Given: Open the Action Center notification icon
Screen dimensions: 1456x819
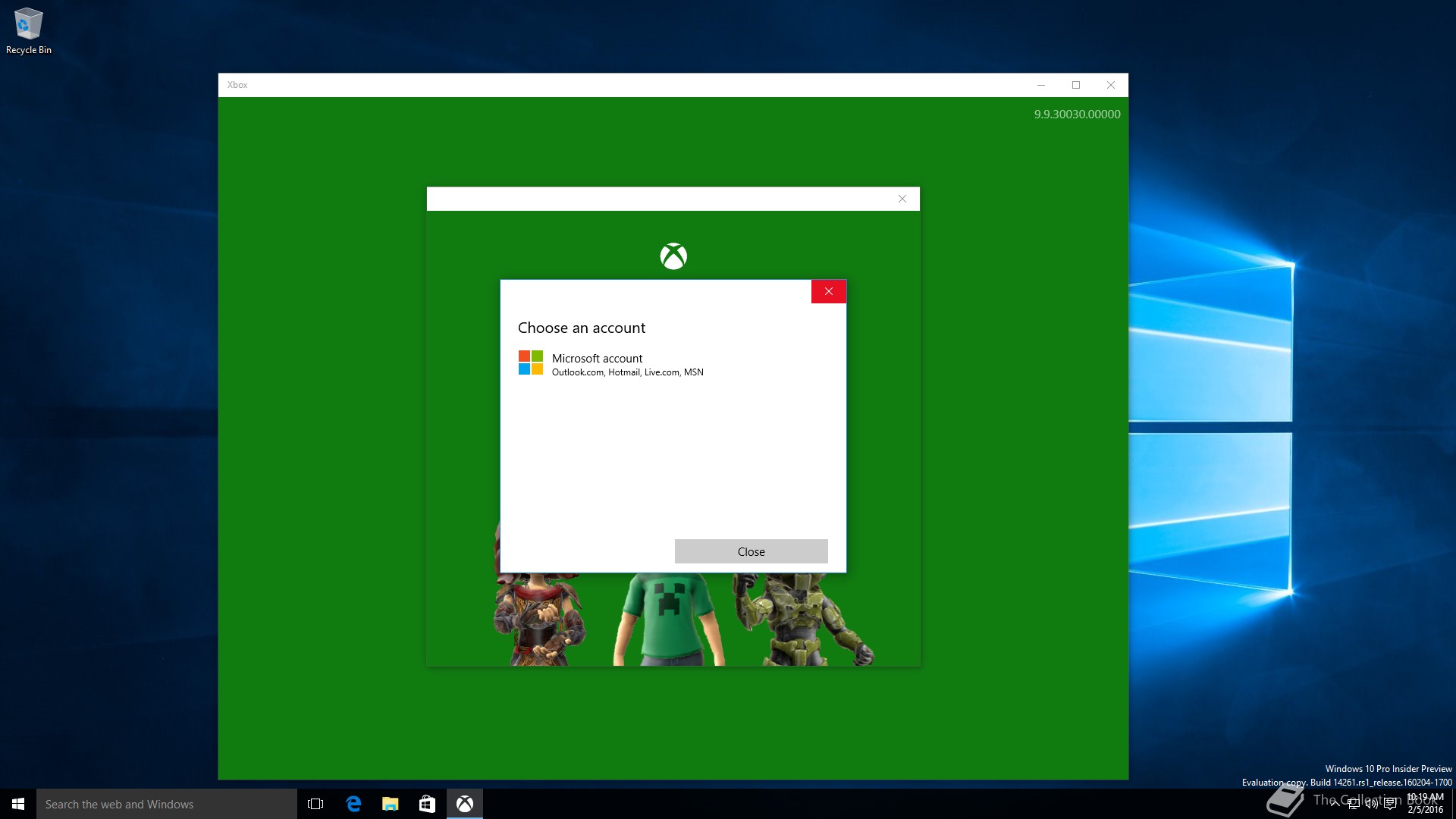Looking at the screenshot, I should [1390, 804].
